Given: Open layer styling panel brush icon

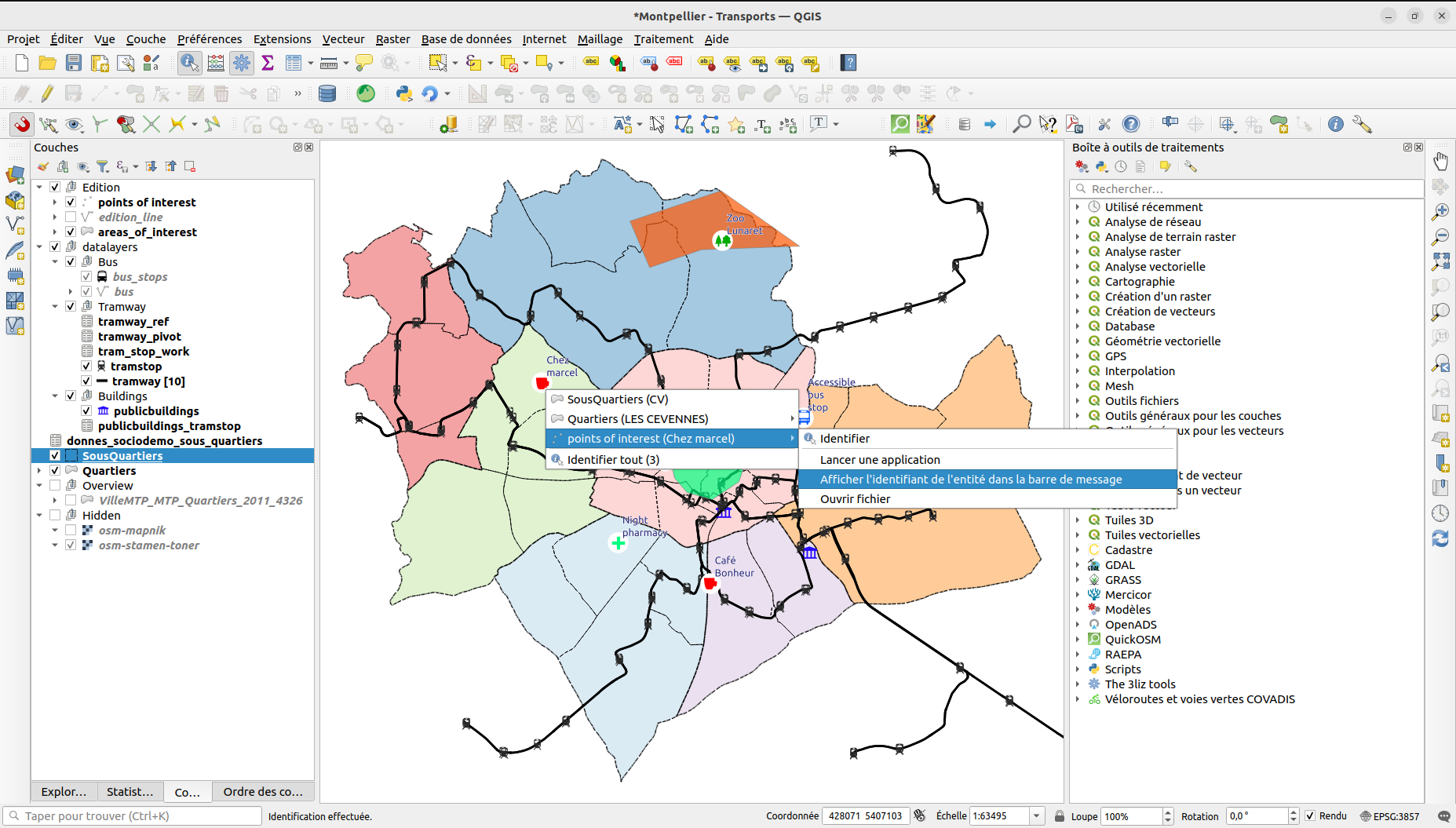Looking at the screenshot, I should (x=42, y=166).
